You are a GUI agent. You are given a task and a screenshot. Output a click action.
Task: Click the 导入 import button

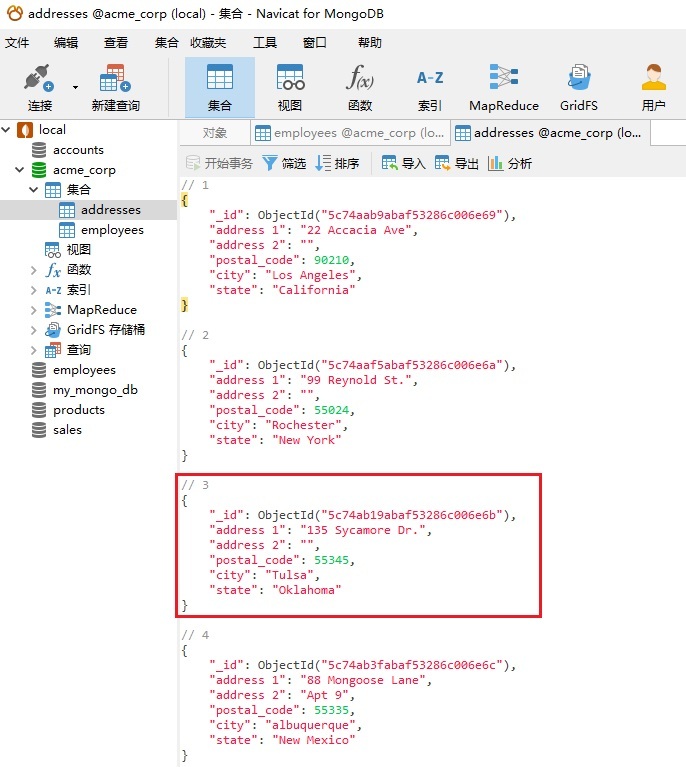click(404, 163)
